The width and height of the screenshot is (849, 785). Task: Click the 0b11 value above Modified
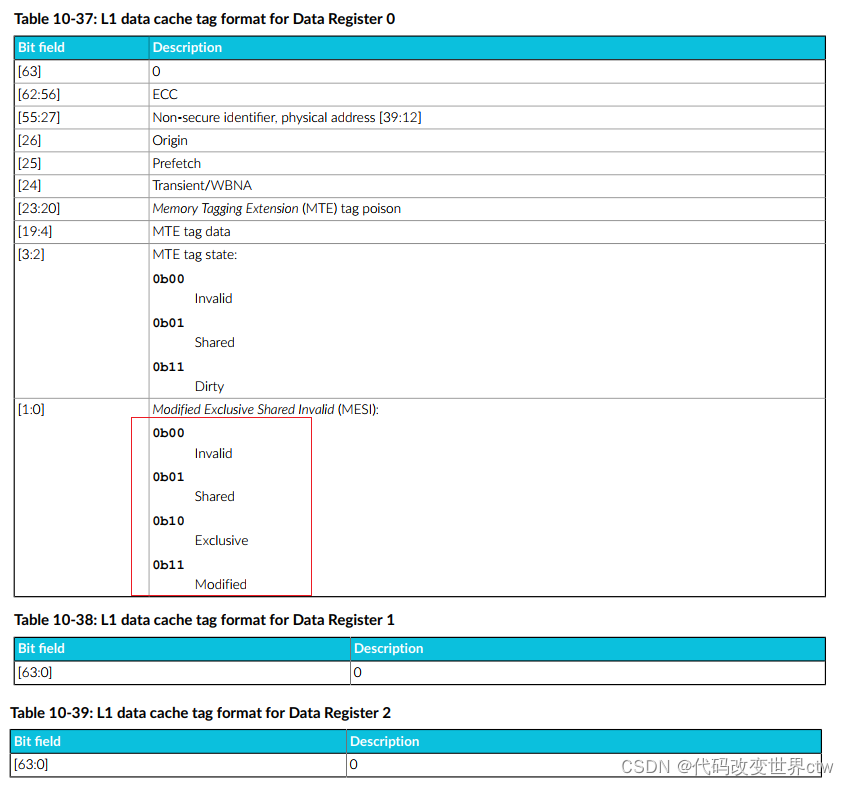coord(168,565)
